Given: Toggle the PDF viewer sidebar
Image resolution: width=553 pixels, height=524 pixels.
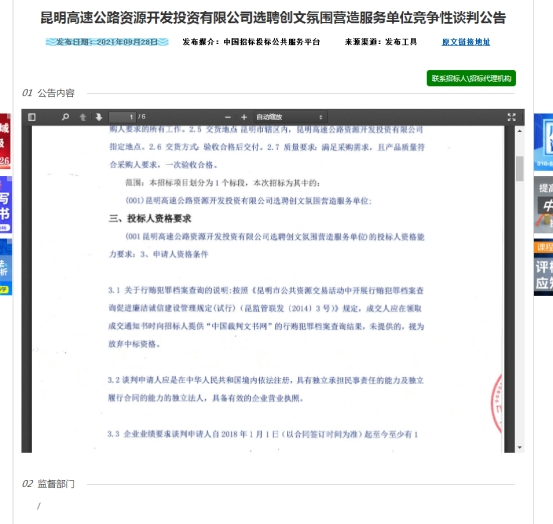Looking at the screenshot, I should point(32,117).
